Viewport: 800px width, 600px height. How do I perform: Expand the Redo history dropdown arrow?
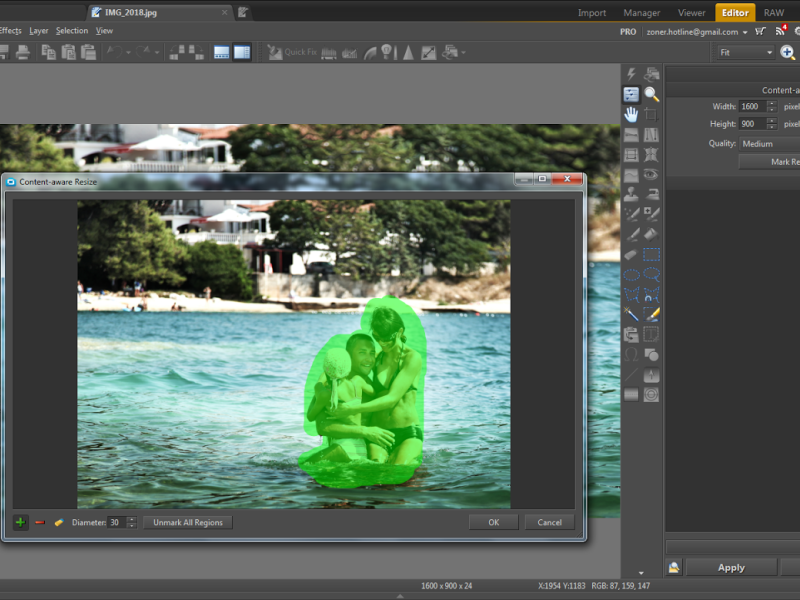pos(157,52)
